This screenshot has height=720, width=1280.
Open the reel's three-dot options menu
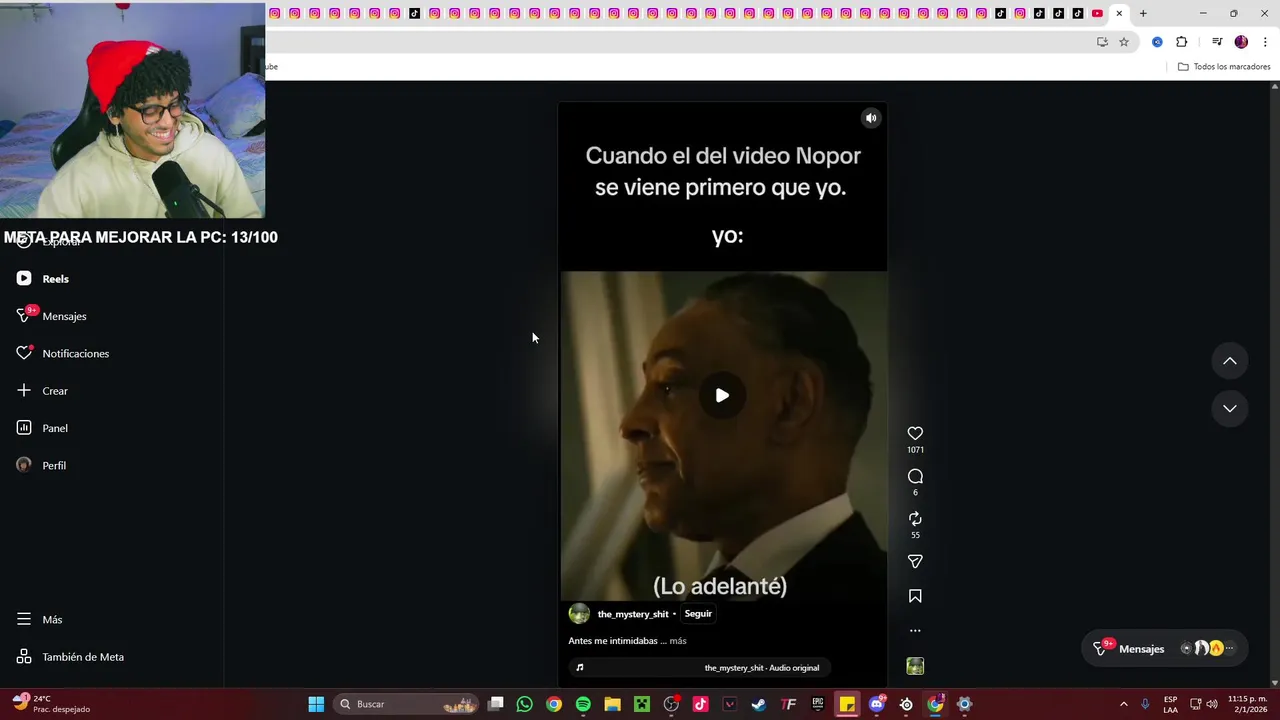[915, 631]
